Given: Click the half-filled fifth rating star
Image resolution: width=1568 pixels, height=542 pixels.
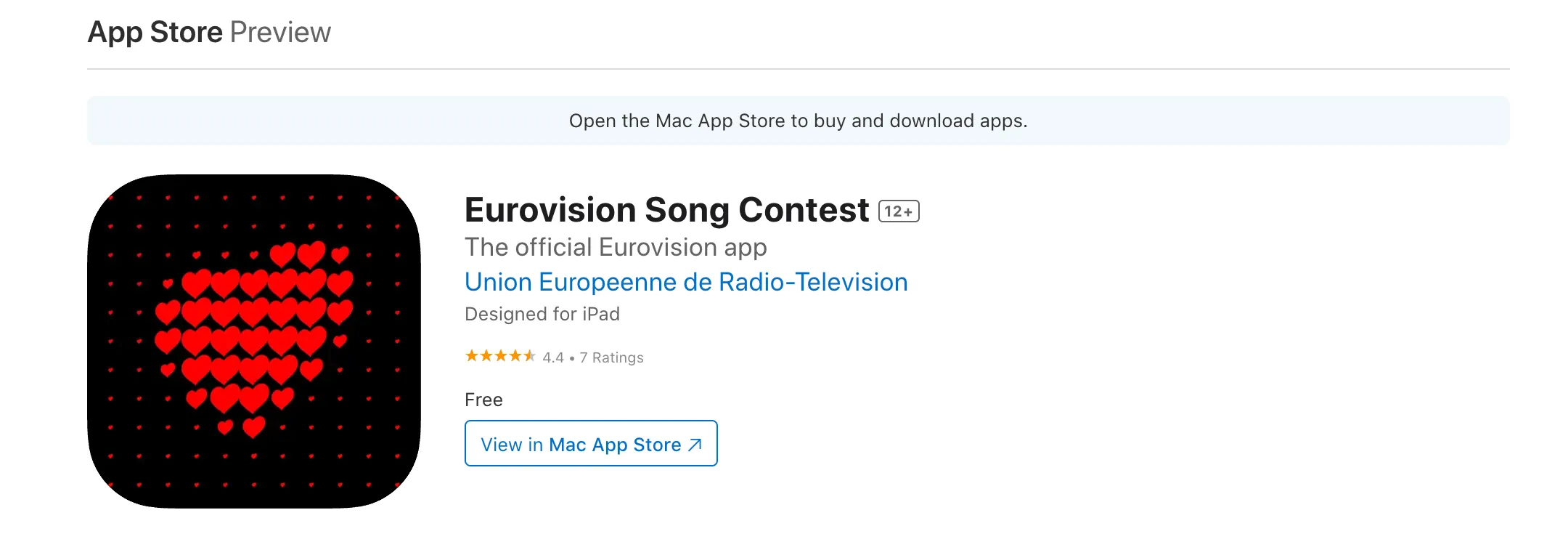Looking at the screenshot, I should (x=530, y=356).
